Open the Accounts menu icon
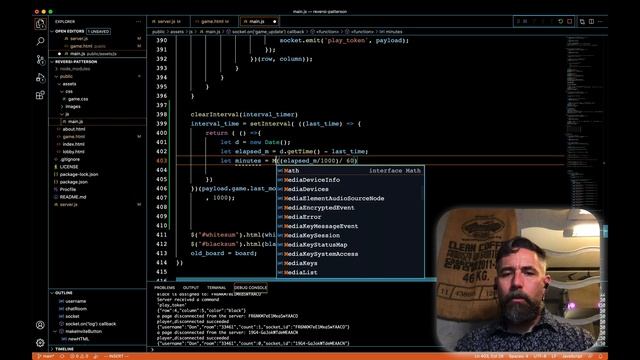Viewport: 640px width, 360px height. 40,325
